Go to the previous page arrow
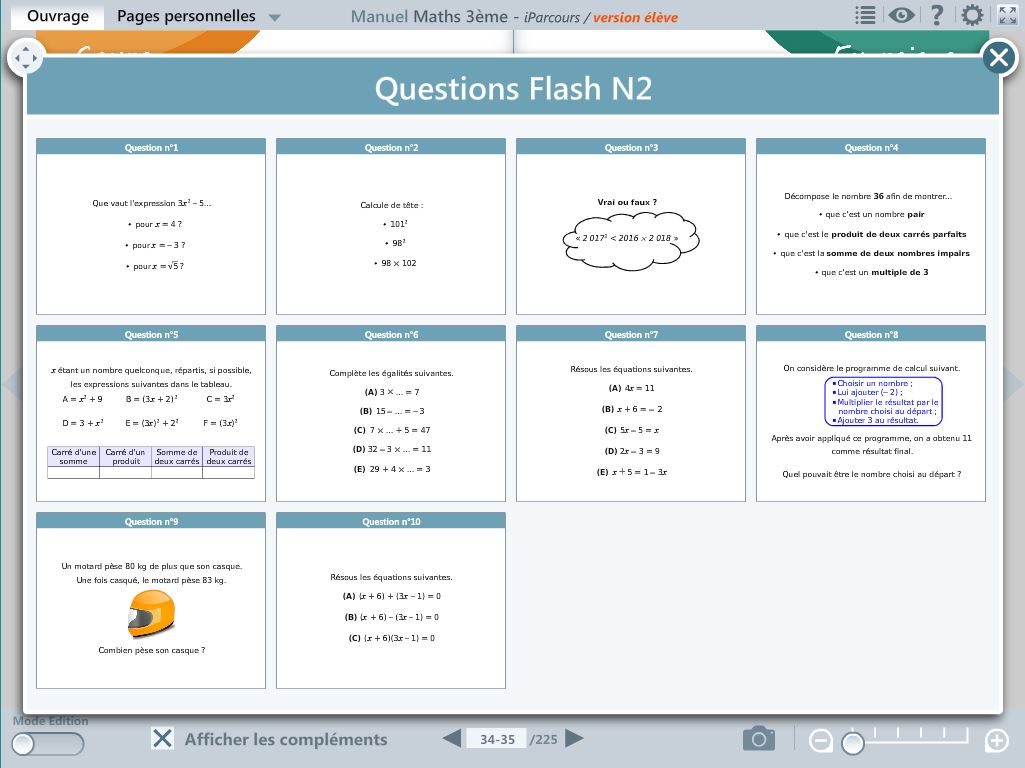The image size is (1025, 768). (x=452, y=739)
